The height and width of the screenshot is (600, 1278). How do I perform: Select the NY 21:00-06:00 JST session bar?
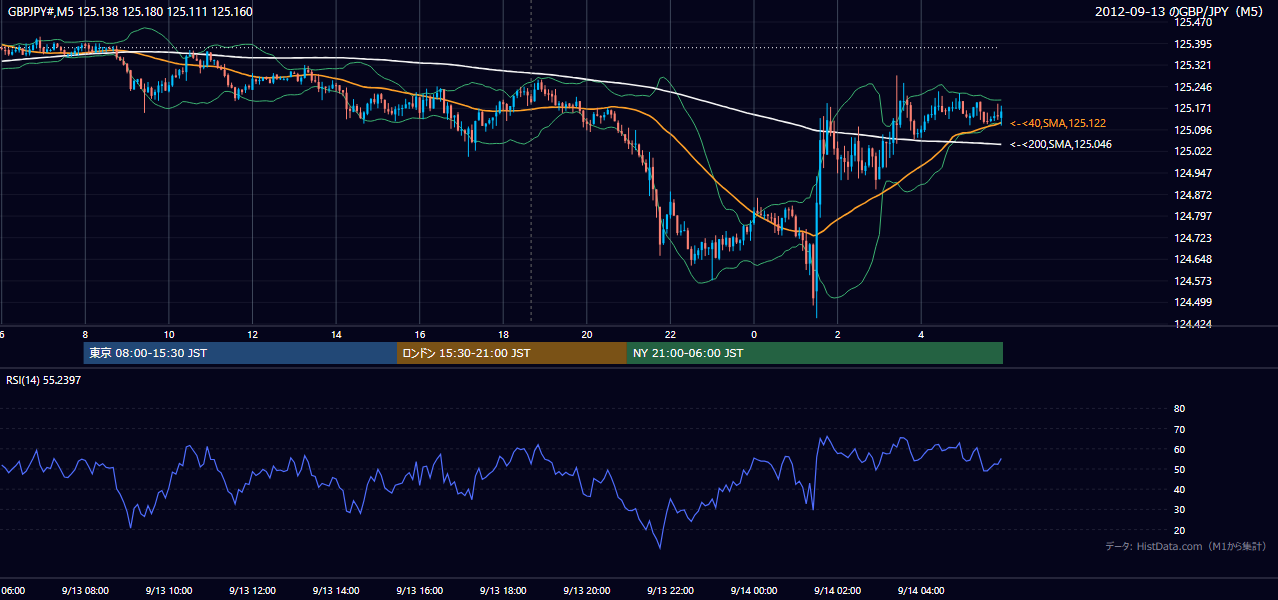[x=815, y=353]
